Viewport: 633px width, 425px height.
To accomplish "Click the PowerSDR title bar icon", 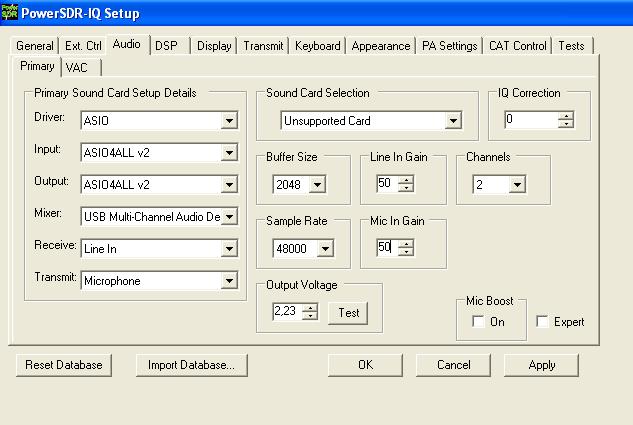I will pos(10,13).
